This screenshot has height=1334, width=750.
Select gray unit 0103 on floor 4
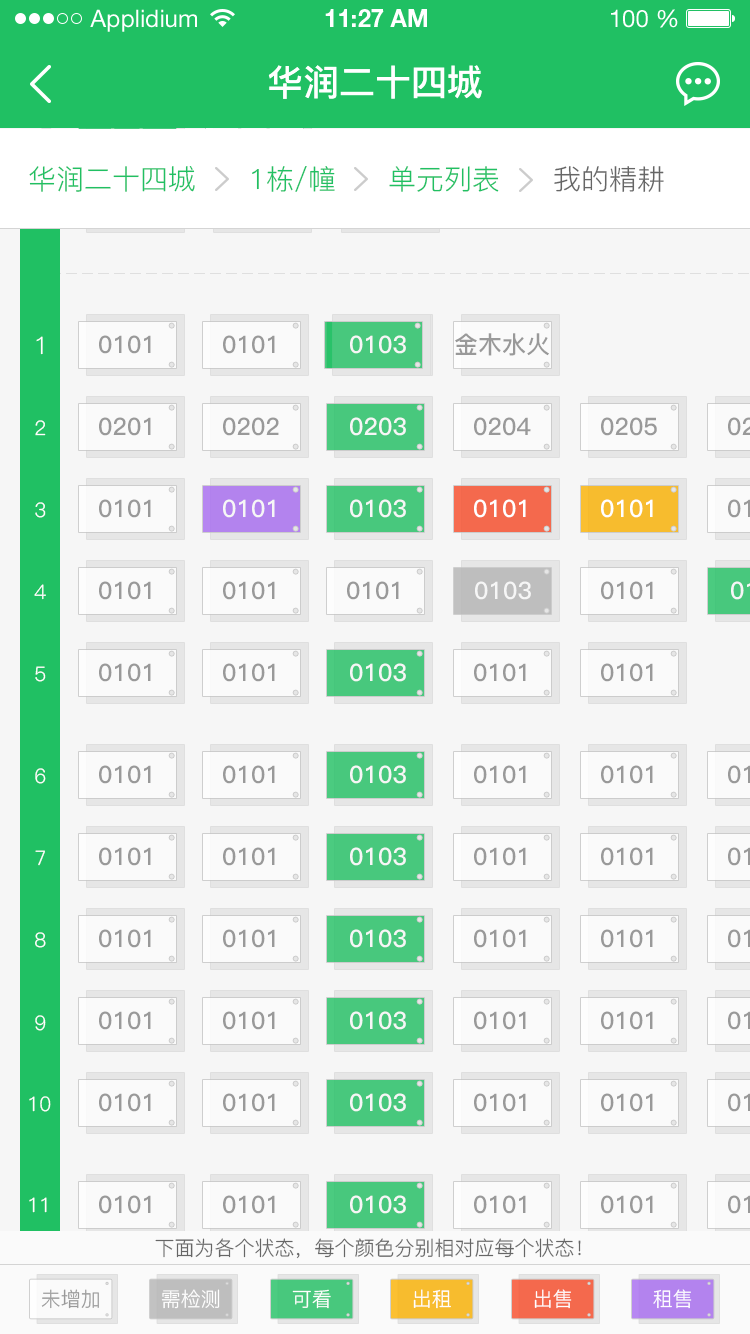(502, 591)
